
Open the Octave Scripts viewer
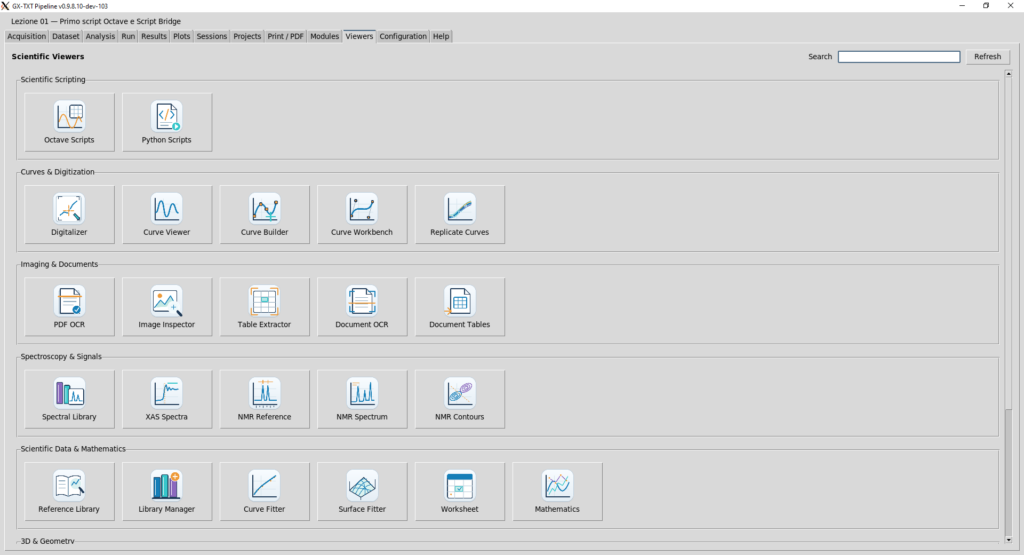69,122
